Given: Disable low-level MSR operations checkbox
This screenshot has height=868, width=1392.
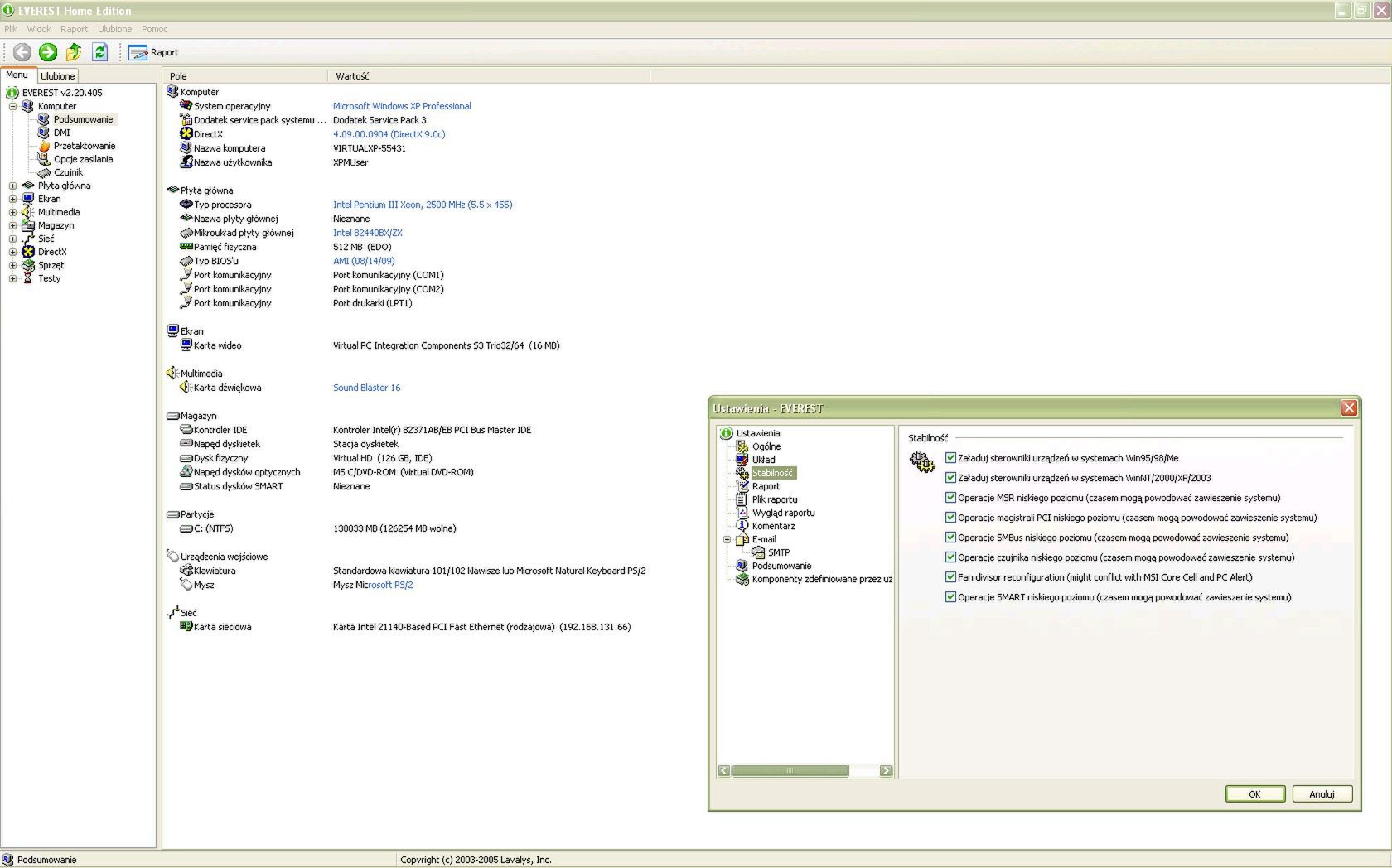Looking at the screenshot, I should click(x=950, y=498).
